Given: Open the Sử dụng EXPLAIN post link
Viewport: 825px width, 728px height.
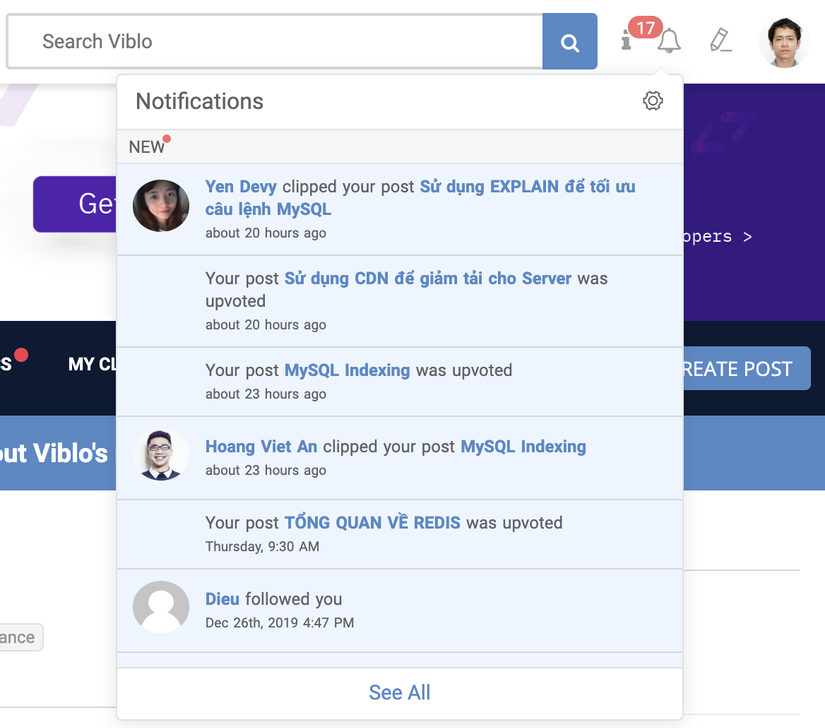Looking at the screenshot, I should pos(420,198).
